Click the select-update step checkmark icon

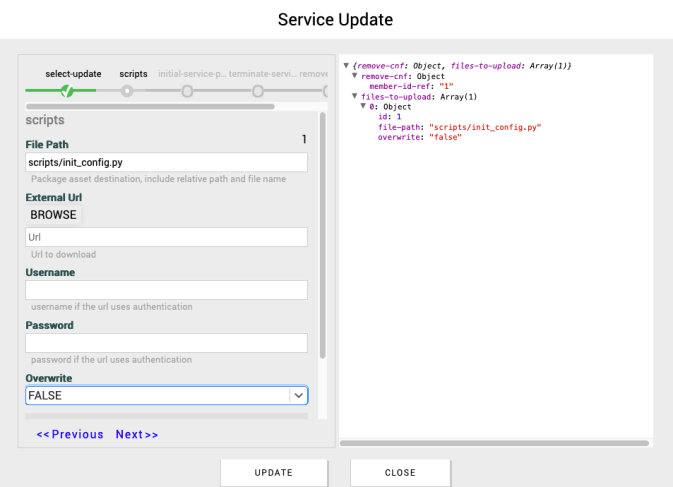click(67, 91)
